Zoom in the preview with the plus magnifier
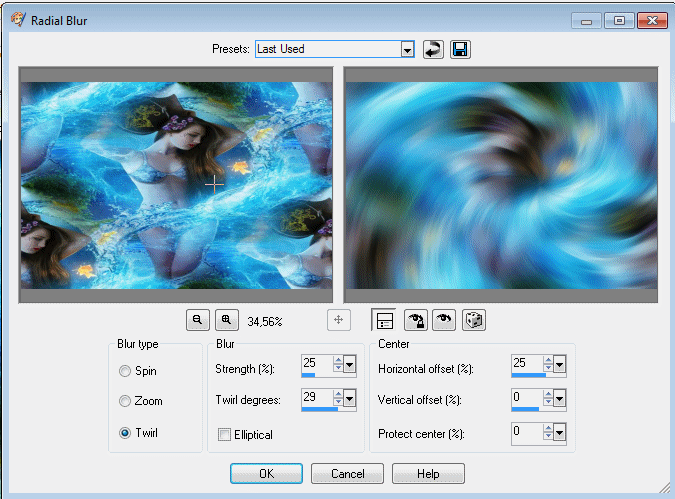Screen dimensions: 675x499 pos(226,320)
